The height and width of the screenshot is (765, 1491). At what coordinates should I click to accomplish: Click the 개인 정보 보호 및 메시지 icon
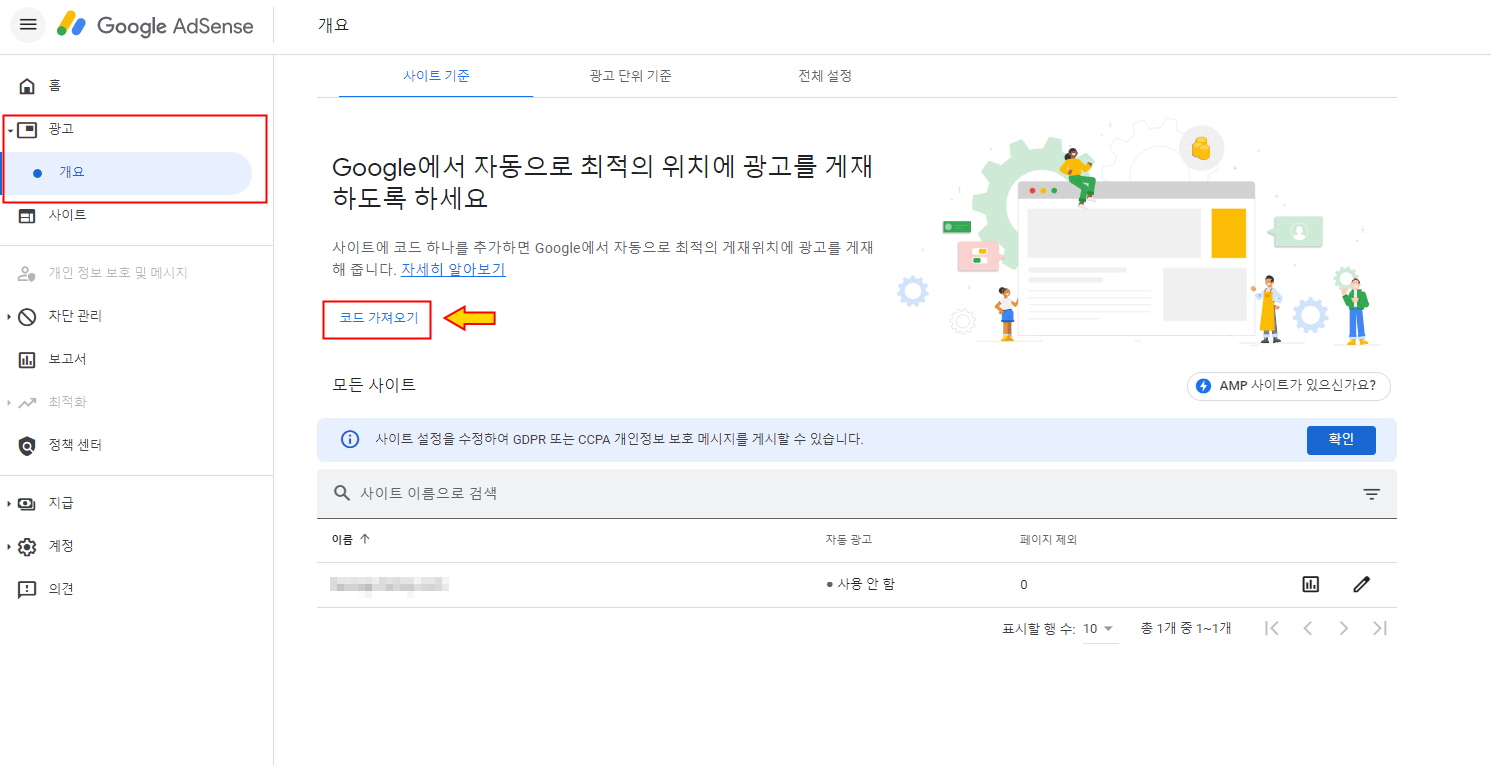coord(28,274)
